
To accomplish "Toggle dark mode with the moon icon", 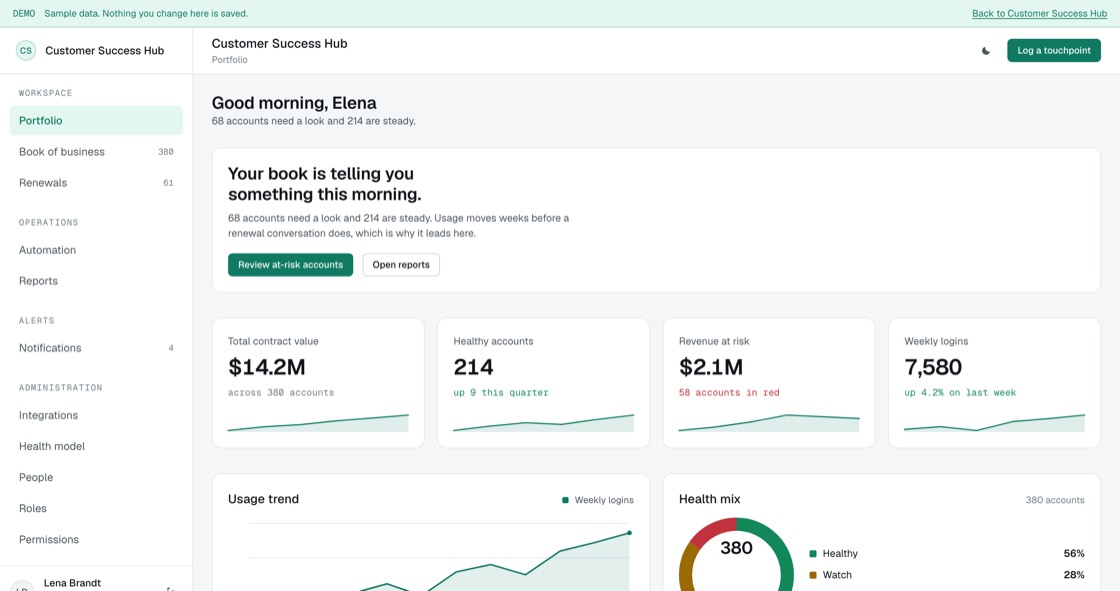I will click(986, 51).
